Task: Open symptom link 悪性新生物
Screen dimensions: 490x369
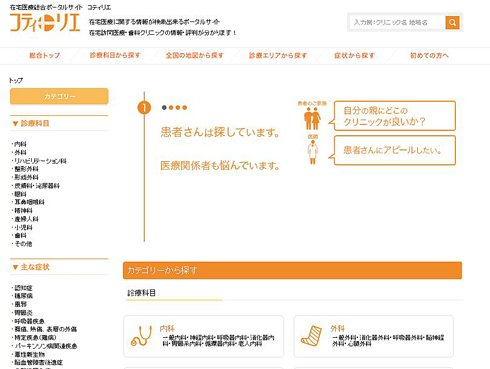Action: tap(29, 354)
